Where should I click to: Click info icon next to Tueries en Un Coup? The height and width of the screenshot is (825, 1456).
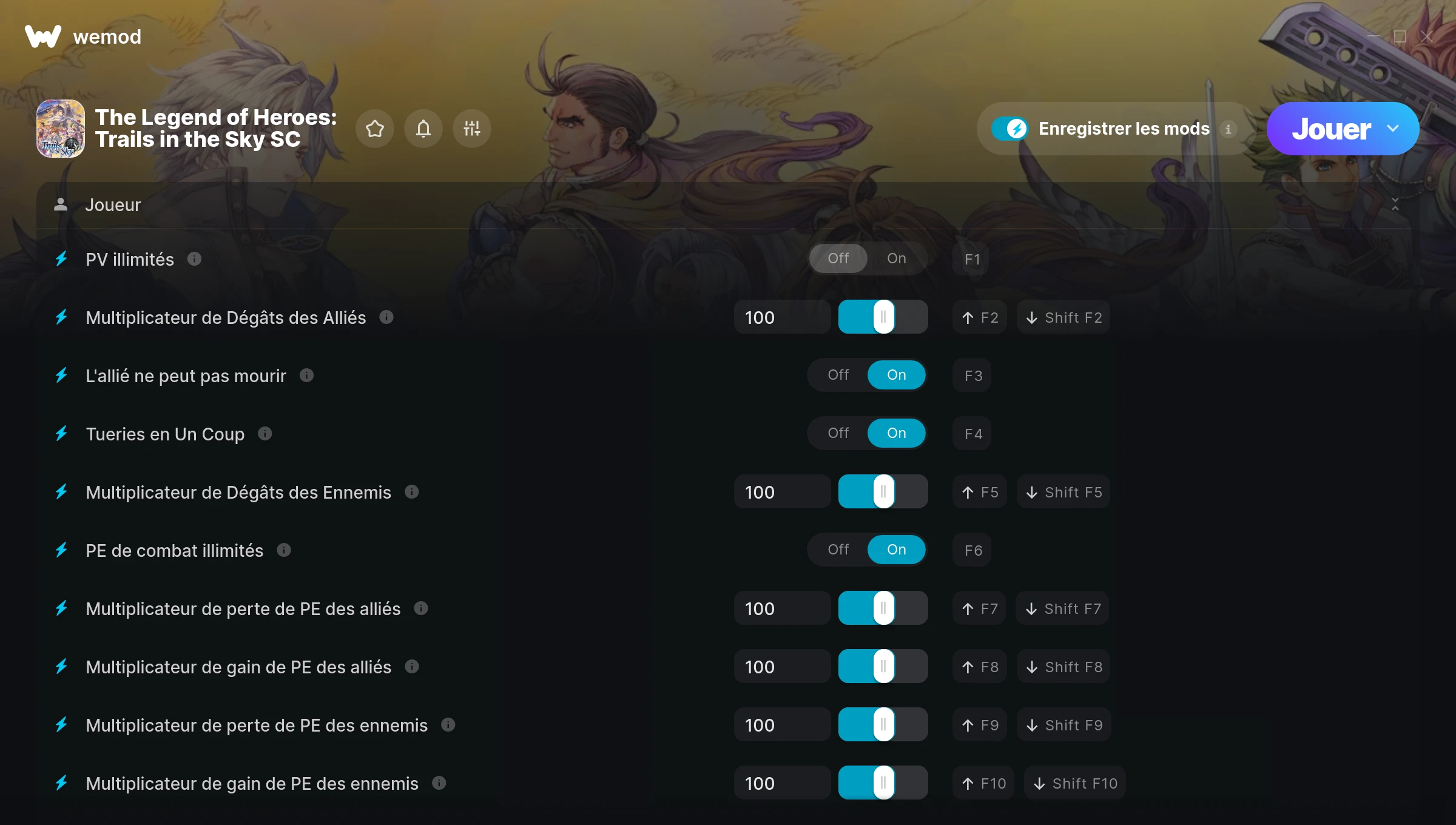coord(265,434)
